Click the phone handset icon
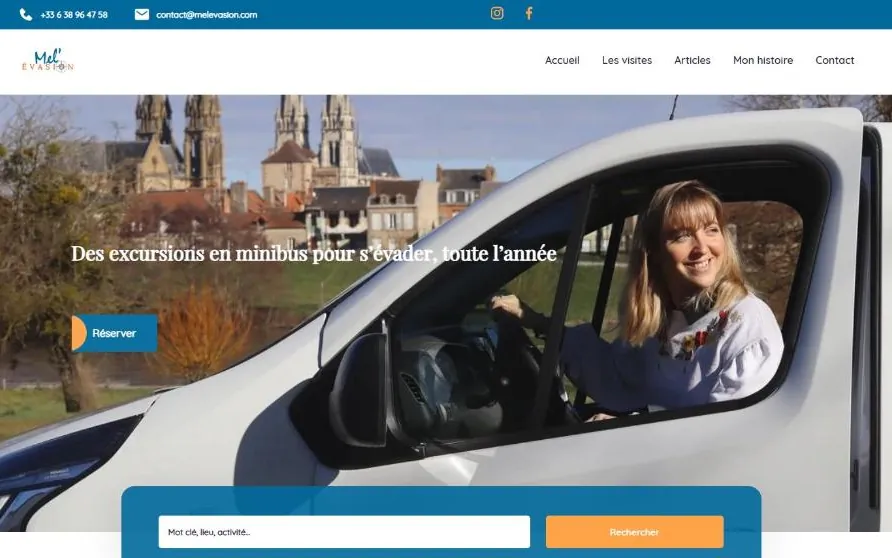This screenshot has height=558, width=892. 26,15
